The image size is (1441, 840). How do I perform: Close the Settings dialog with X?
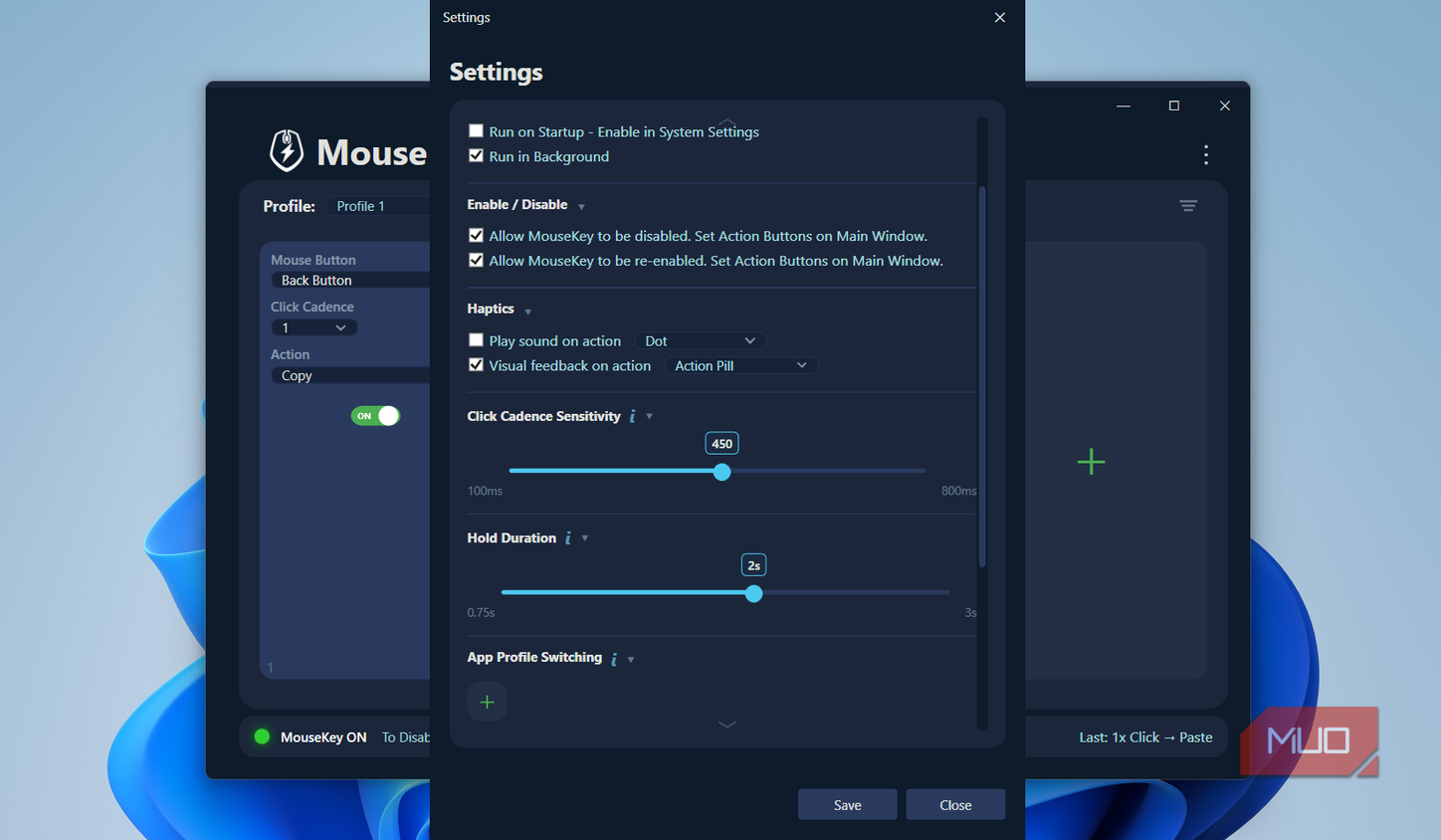(999, 18)
